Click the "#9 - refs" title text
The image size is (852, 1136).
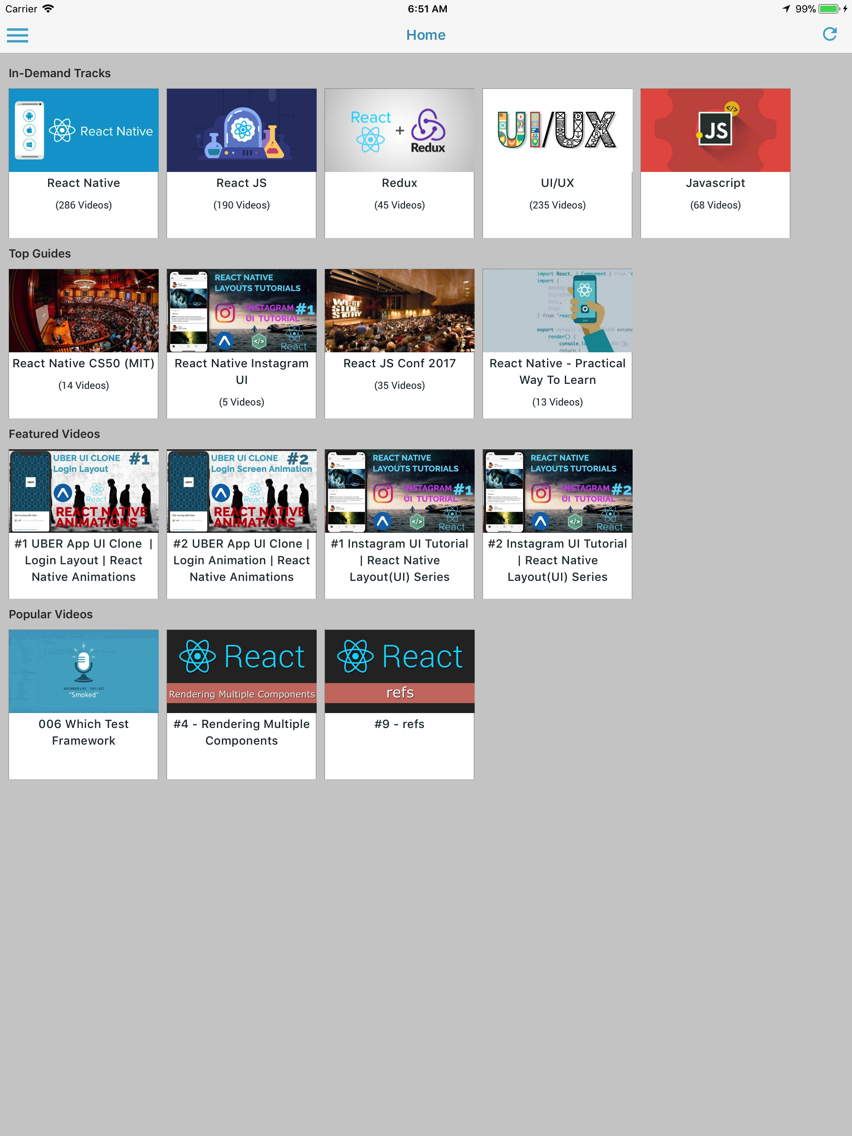pos(399,724)
